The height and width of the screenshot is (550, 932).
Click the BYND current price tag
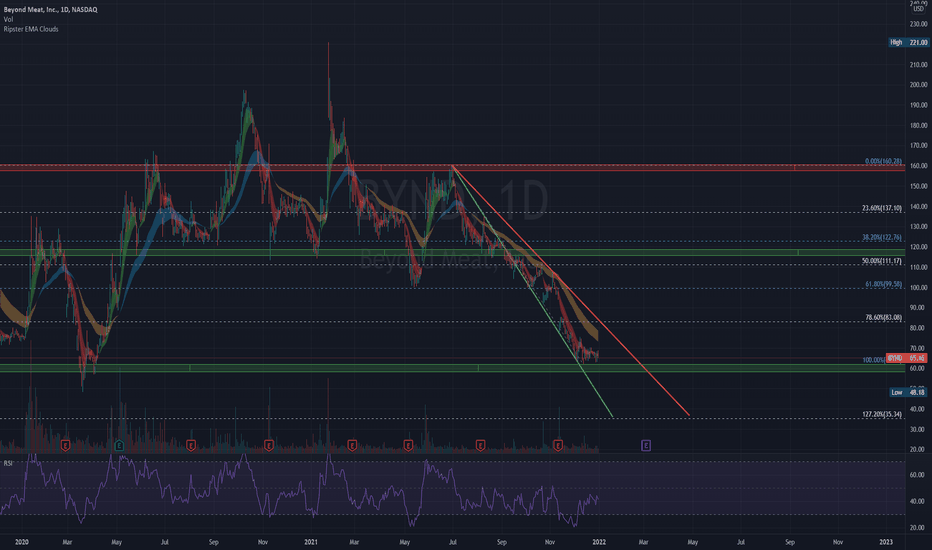point(906,358)
